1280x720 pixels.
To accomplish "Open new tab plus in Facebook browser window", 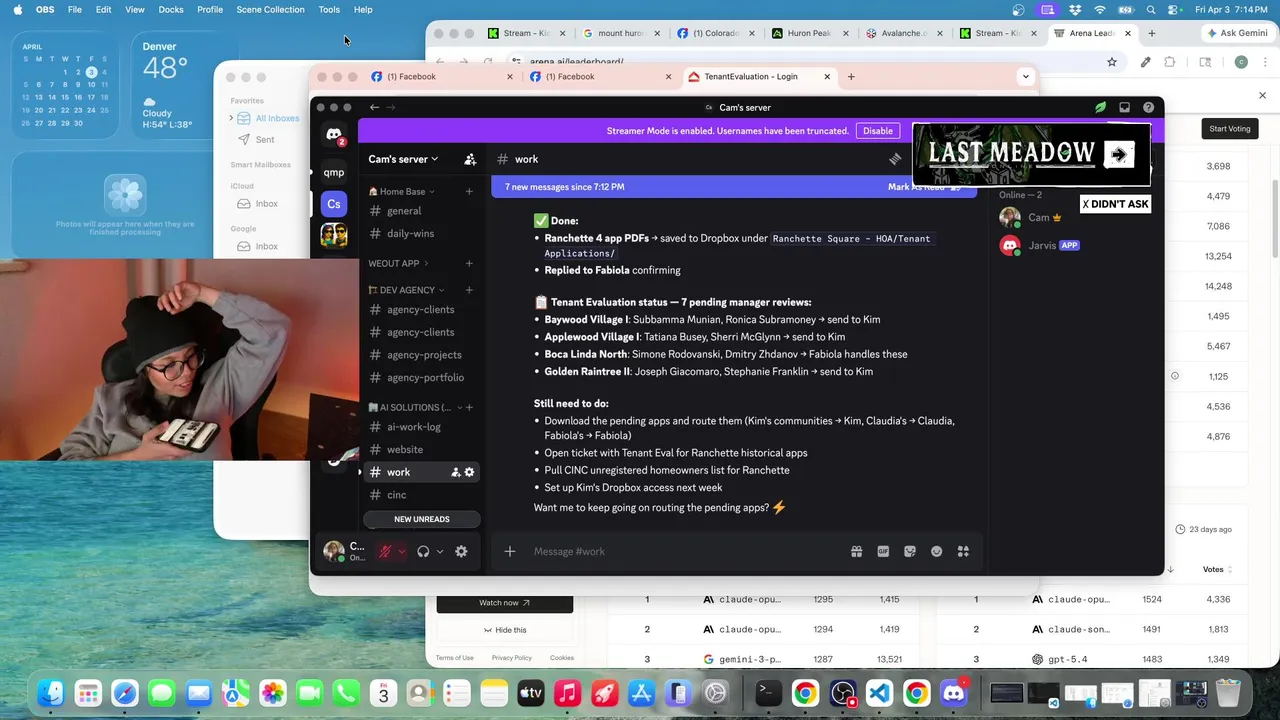I will [x=851, y=76].
